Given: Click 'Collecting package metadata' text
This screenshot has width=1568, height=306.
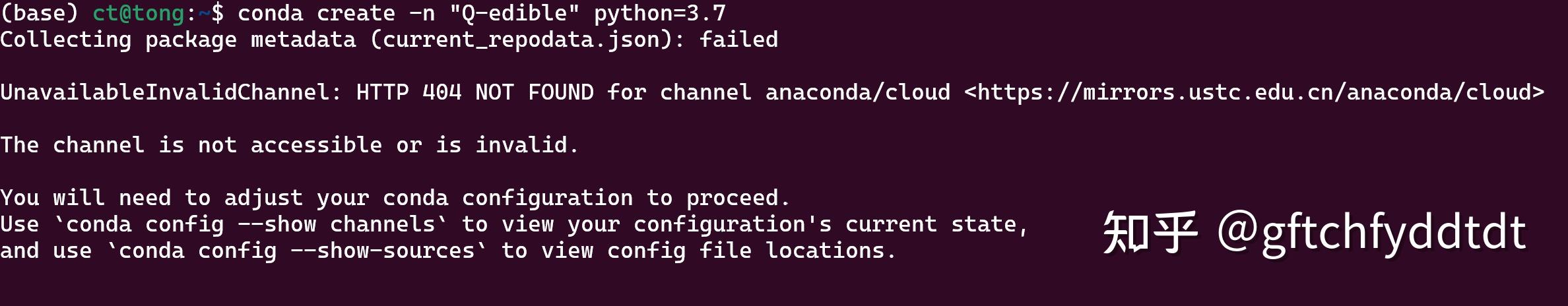Looking at the screenshot, I should tap(178, 40).
